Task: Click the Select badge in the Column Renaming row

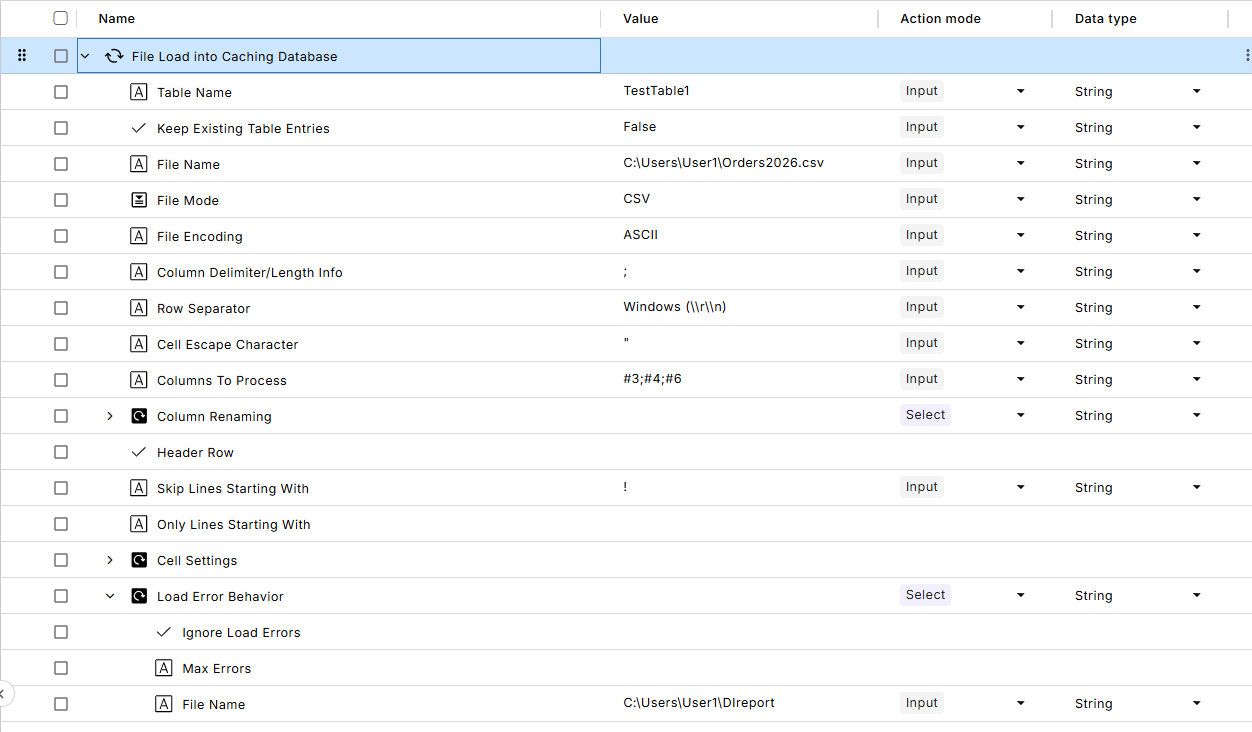Action: [925, 415]
